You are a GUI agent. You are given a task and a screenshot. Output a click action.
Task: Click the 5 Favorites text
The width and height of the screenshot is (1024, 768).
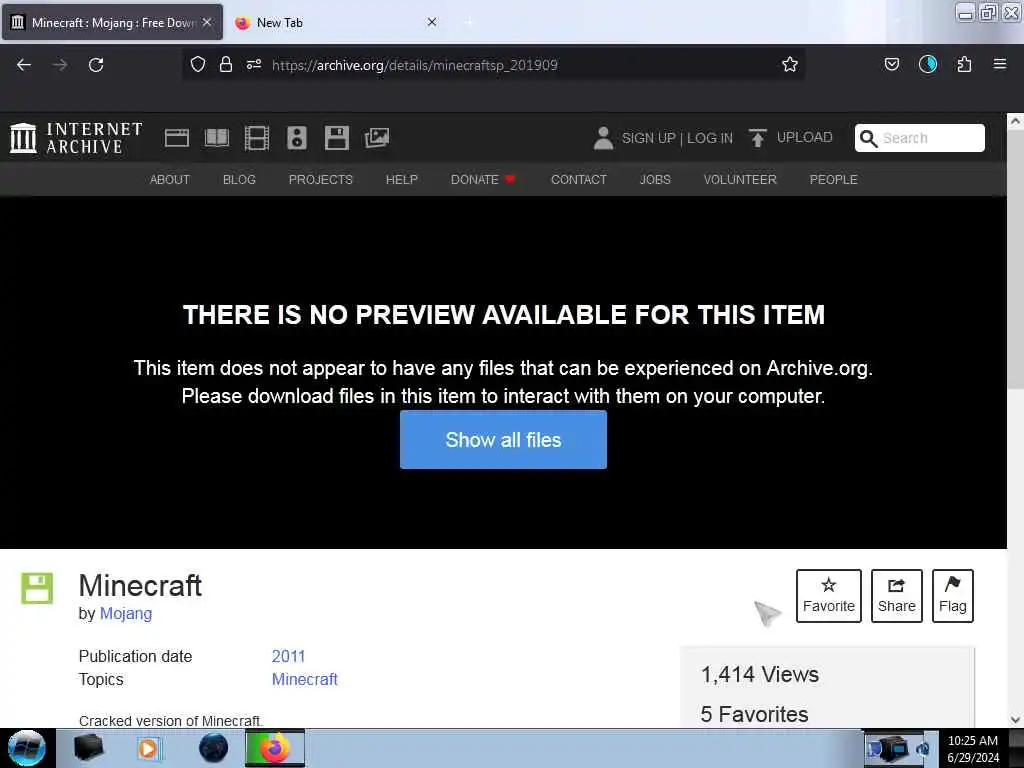(754, 714)
